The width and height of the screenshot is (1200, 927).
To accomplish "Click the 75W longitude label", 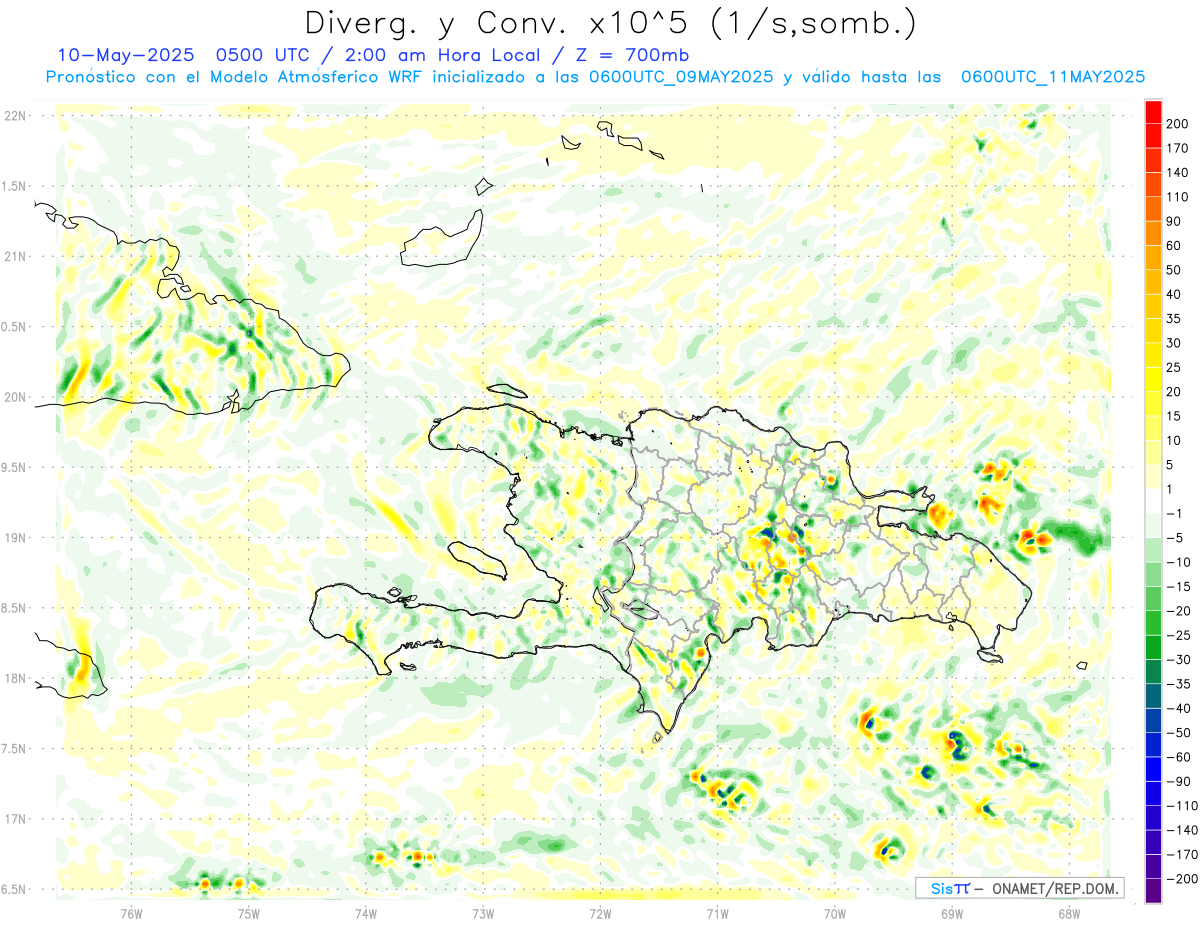I will (x=249, y=912).
